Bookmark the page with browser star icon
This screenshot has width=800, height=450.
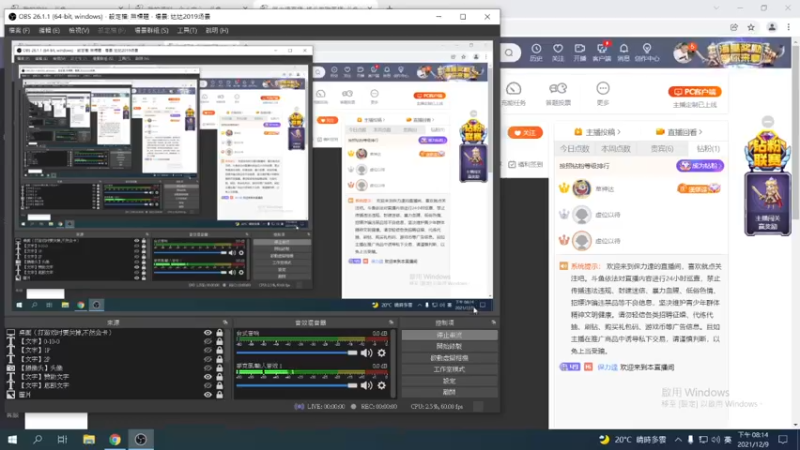pos(751,28)
